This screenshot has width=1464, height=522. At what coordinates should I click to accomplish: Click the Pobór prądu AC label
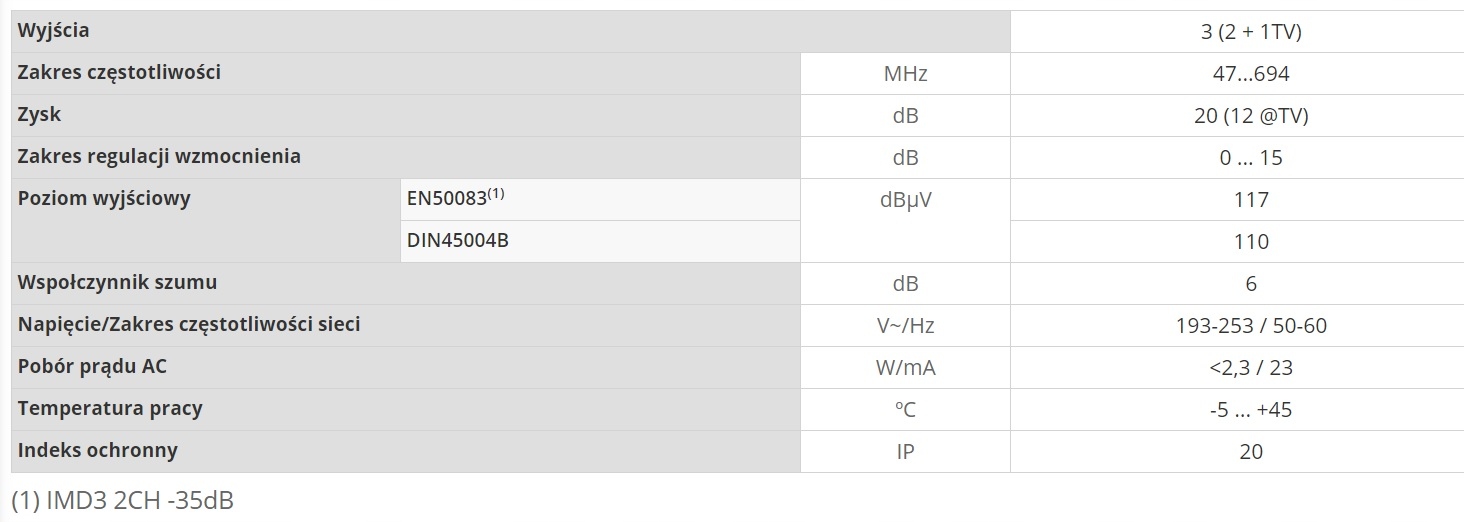pos(92,367)
